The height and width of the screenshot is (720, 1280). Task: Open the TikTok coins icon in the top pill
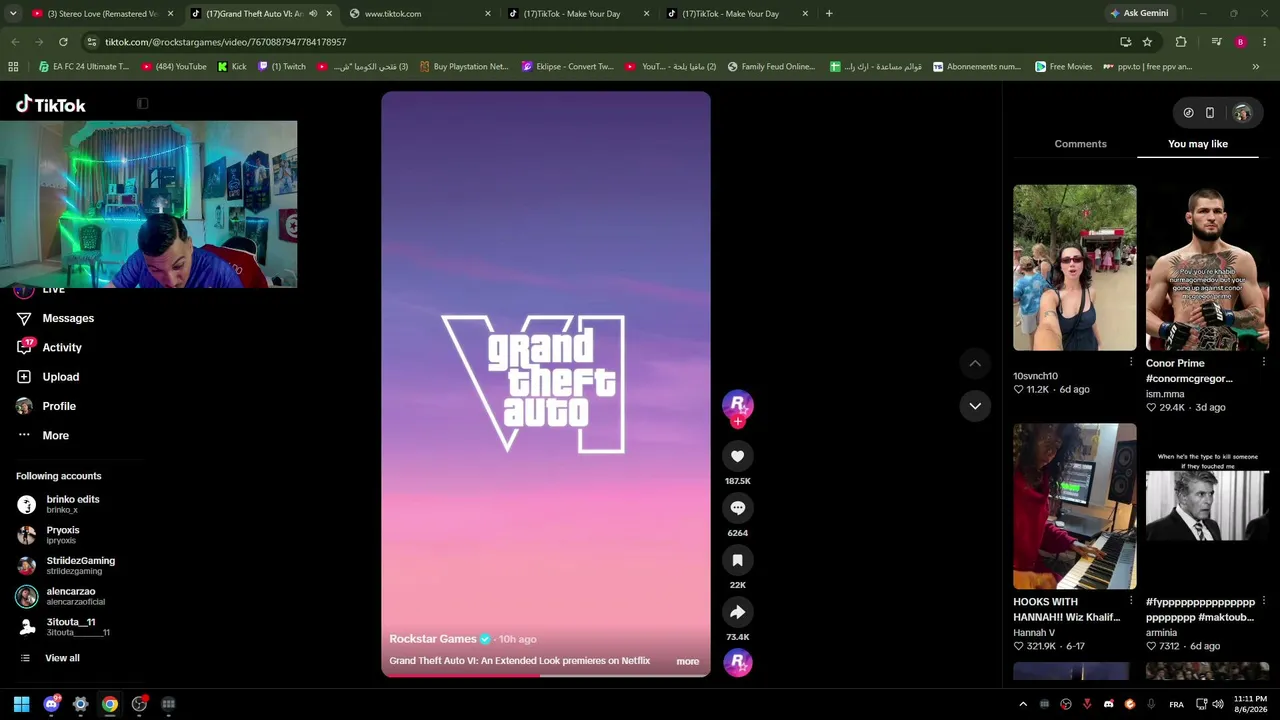click(x=1188, y=113)
